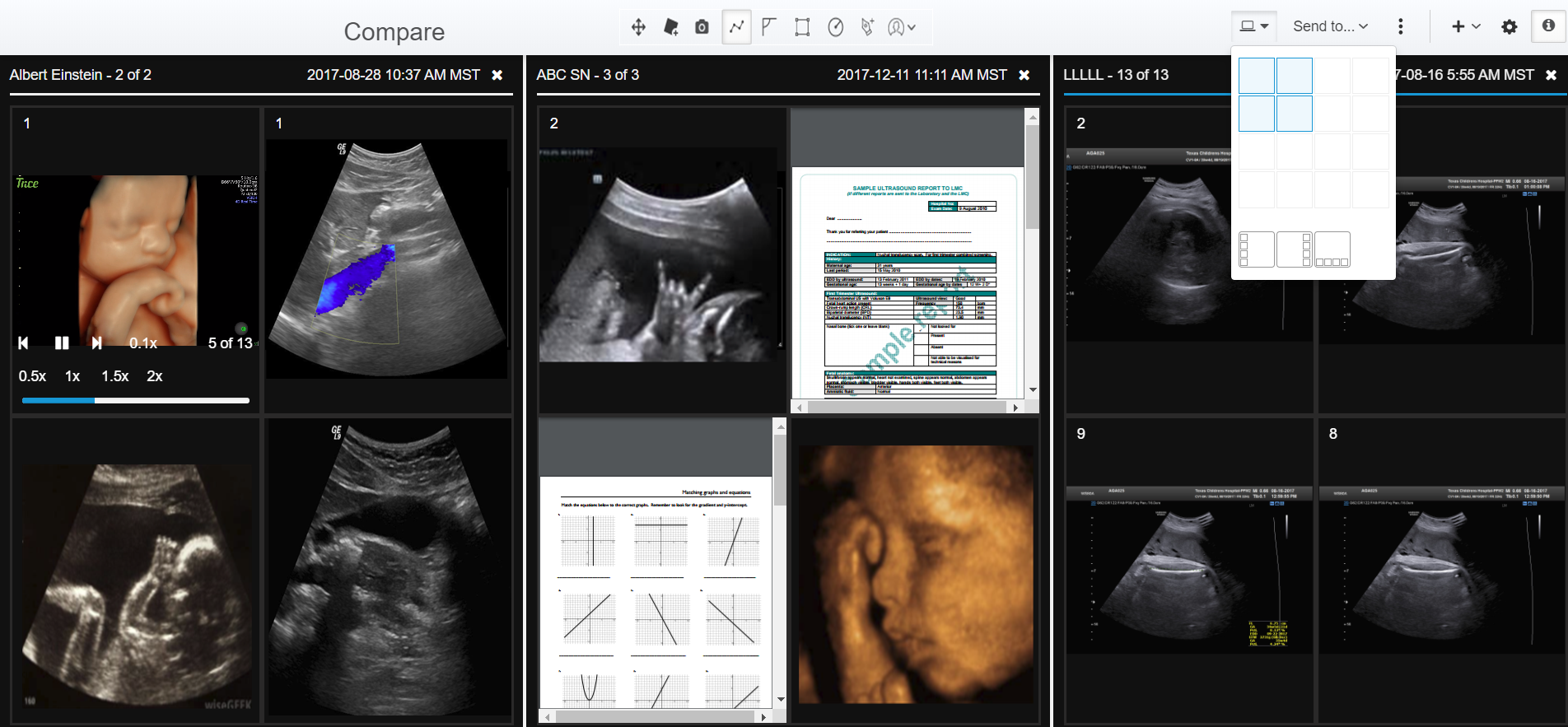This screenshot has width=1568, height=727.
Task: Click the 2017-12-11 11:11 AM MST date
Action: pyautogui.click(x=922, y=75)
